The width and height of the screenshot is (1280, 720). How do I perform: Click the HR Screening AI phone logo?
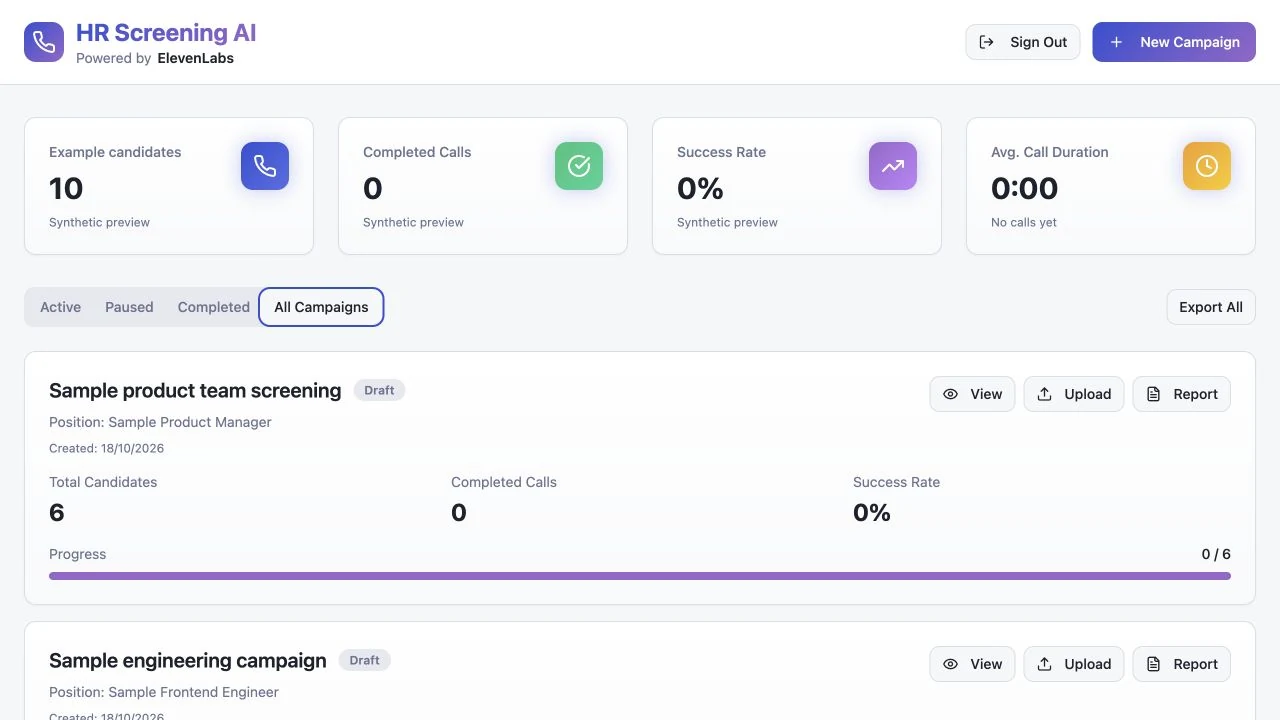click(44, 42)
